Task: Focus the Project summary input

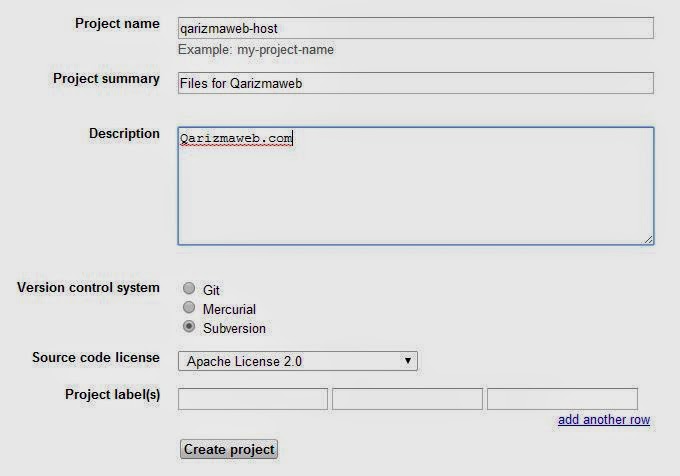Action: 415,83
